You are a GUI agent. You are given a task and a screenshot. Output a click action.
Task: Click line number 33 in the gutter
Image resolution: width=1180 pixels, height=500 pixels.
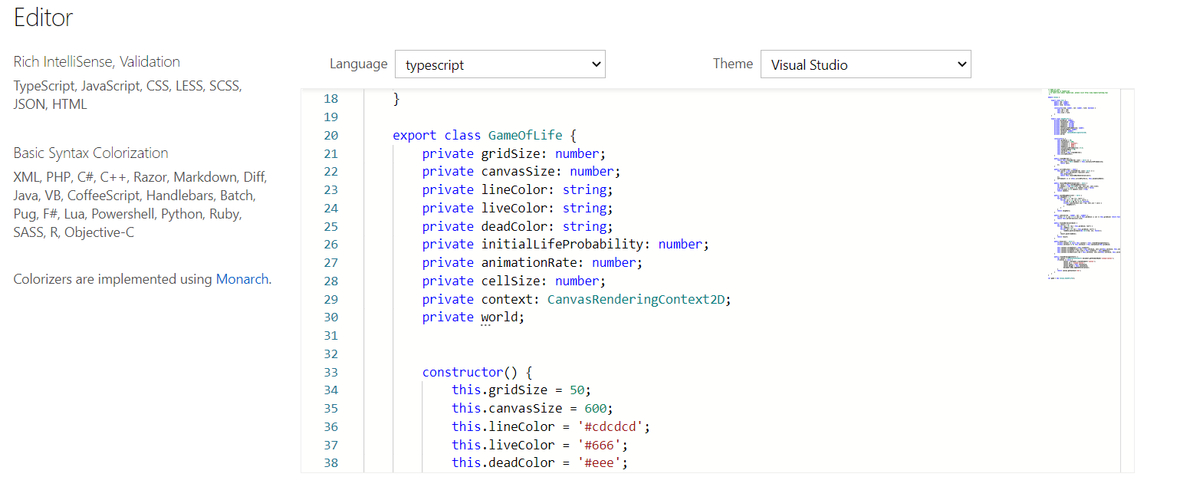click(331, 372)
